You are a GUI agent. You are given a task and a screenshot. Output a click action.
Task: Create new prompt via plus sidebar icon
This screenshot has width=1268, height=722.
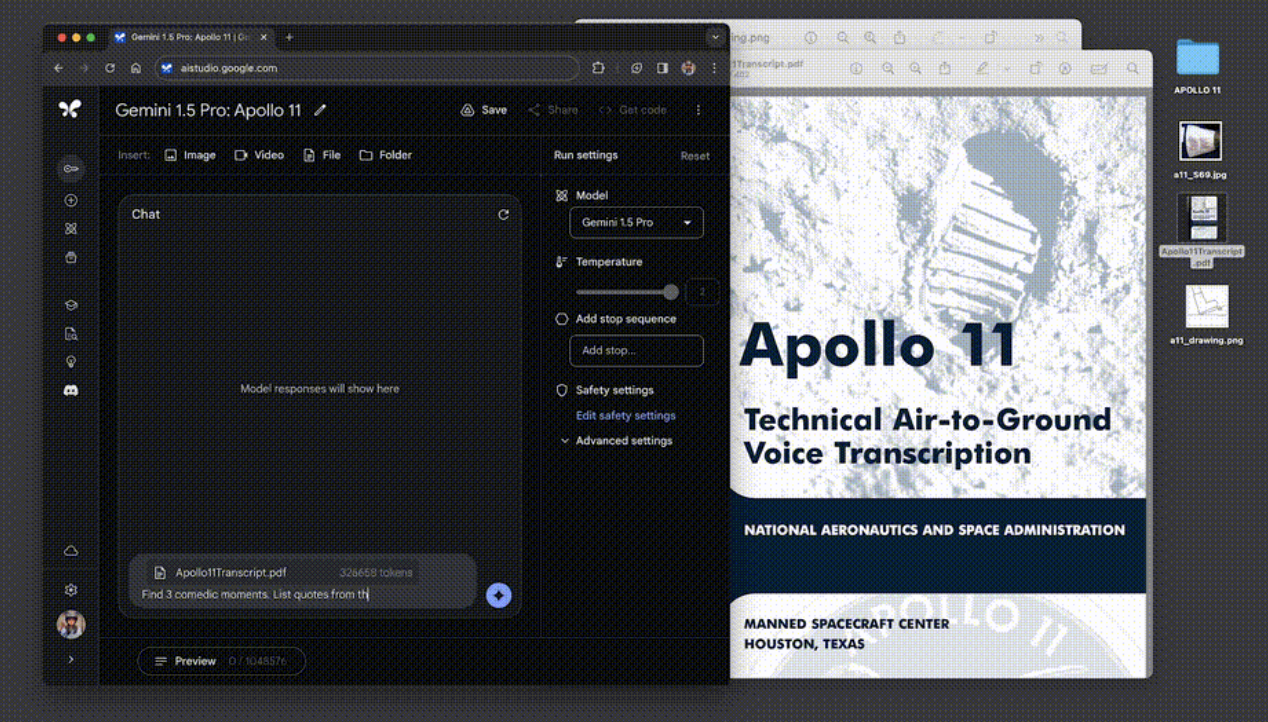click(x=71, y=200)
